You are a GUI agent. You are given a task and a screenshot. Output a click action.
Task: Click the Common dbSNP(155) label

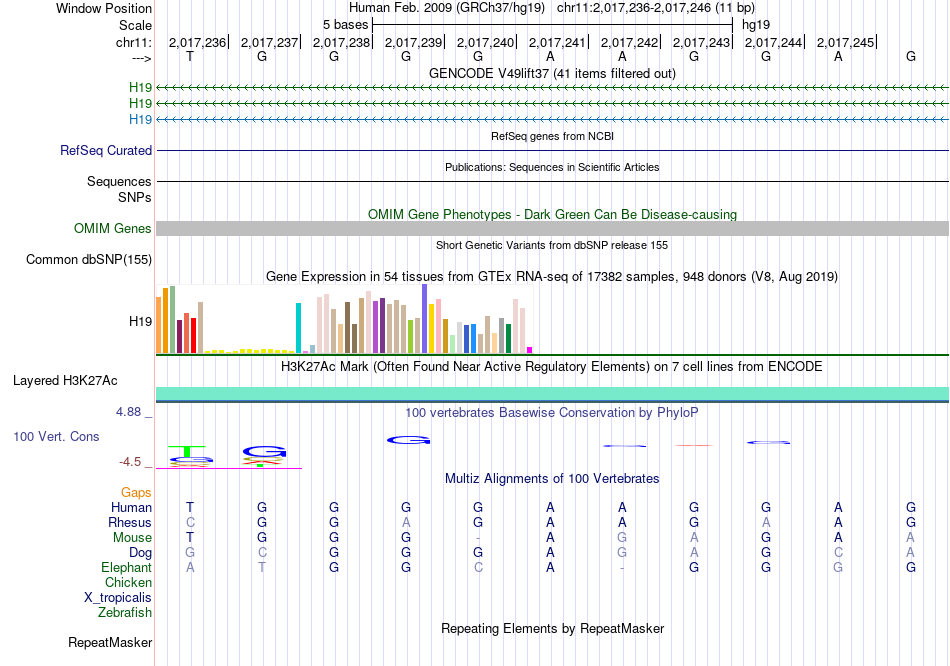(88, 259)
